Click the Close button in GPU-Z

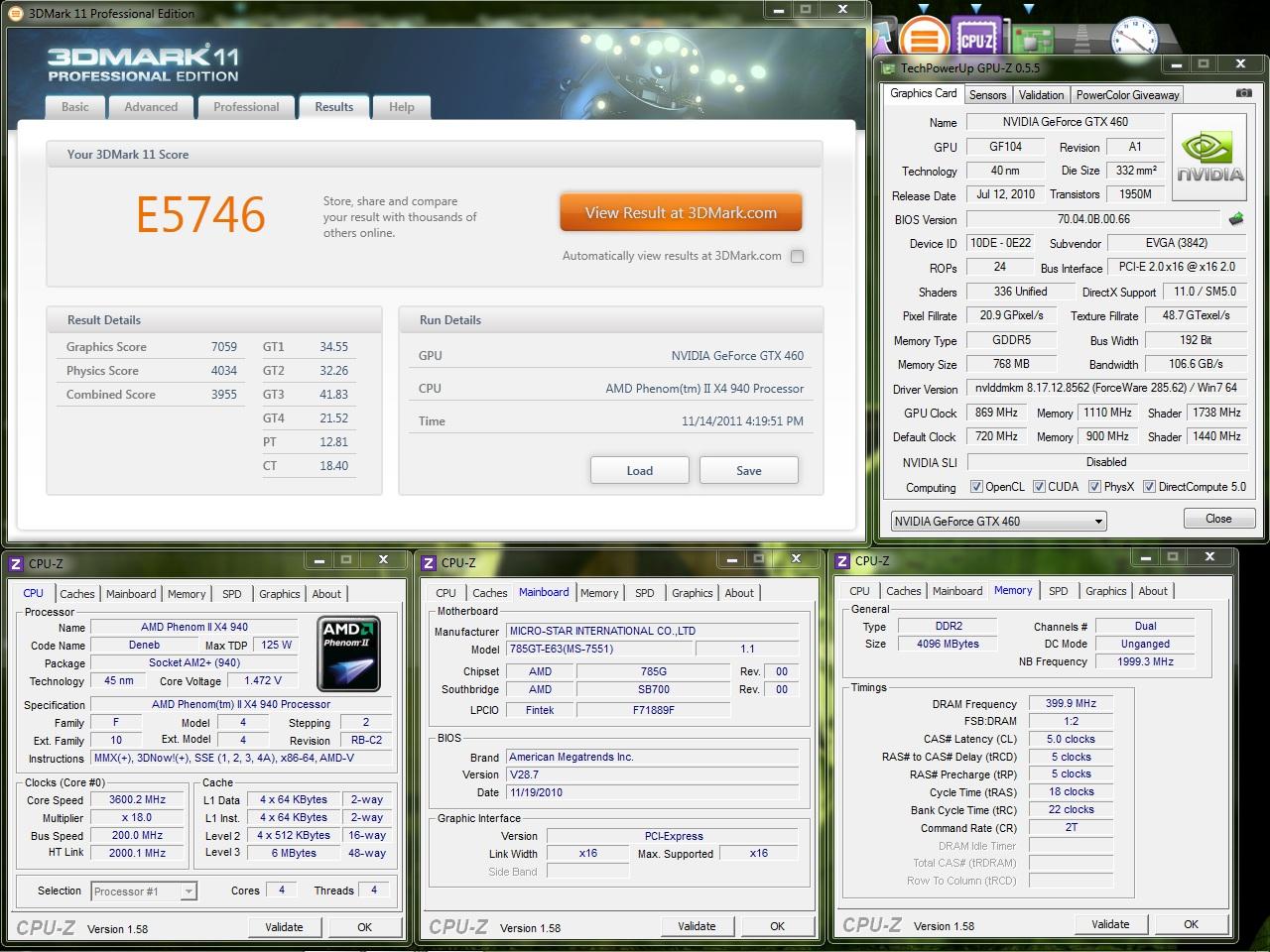(1218, 519)
